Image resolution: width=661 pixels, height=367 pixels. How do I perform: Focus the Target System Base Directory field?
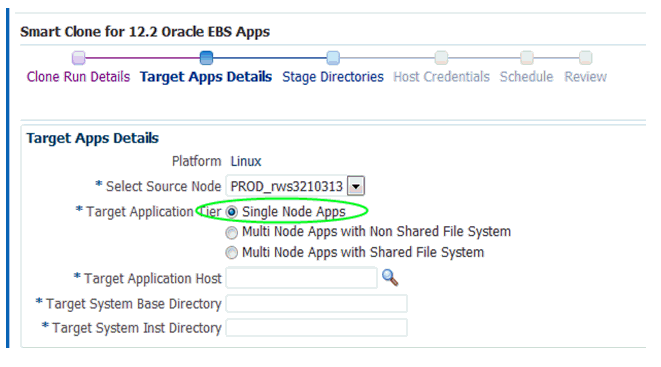pos(317,303)
